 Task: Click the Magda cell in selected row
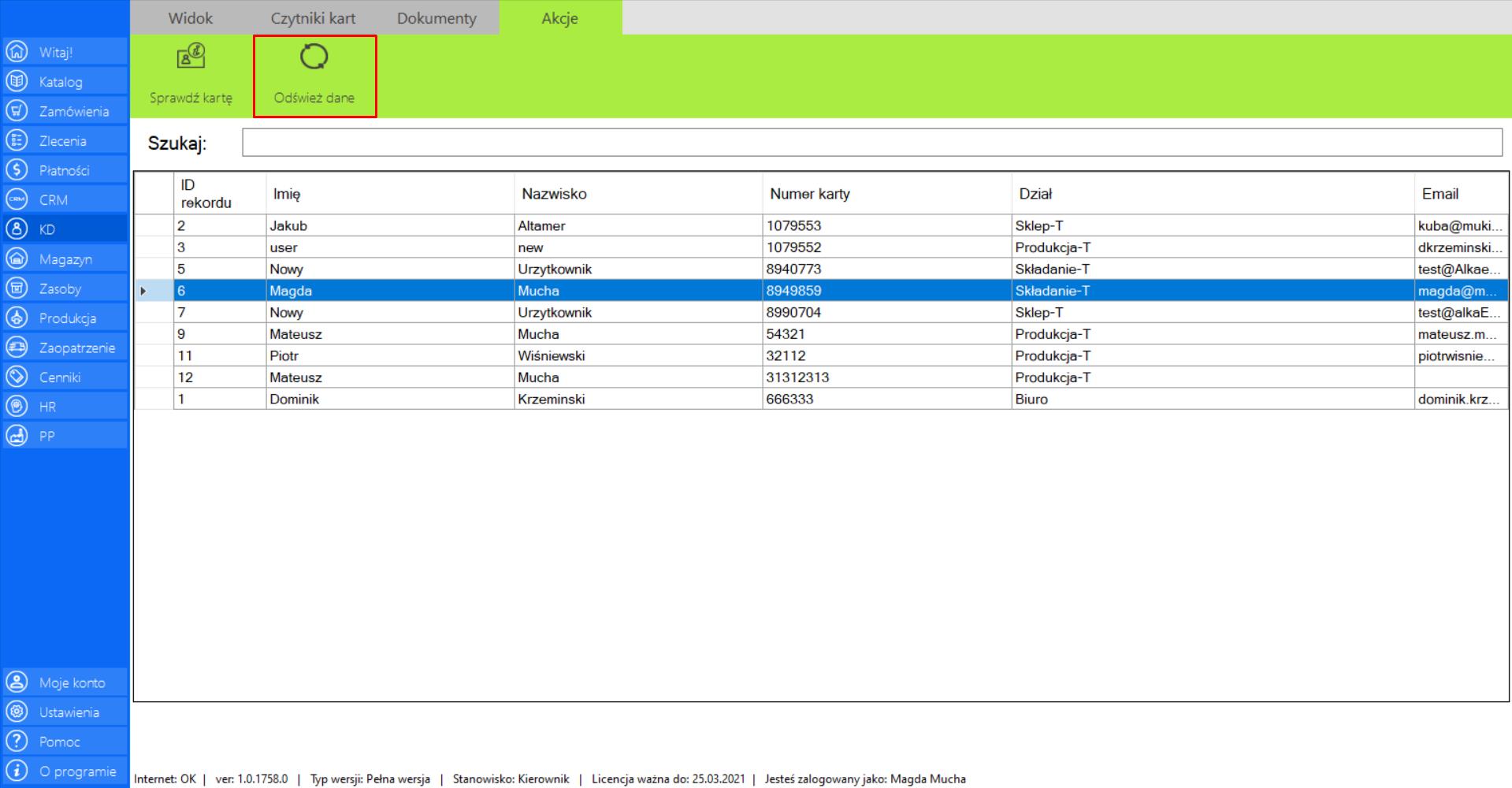click(390, 291)
